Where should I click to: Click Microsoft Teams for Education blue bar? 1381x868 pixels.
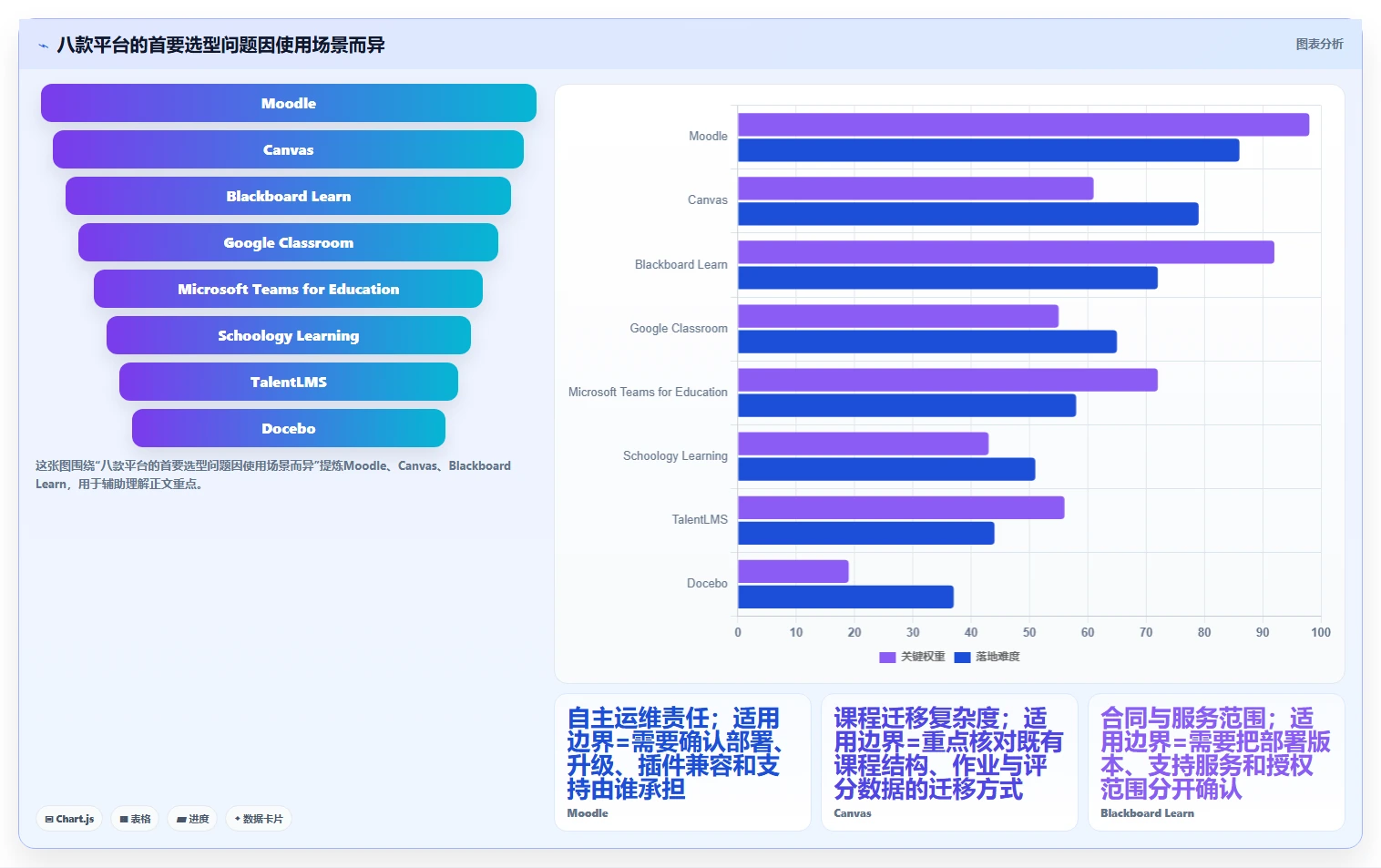click(x=906, y=405)
